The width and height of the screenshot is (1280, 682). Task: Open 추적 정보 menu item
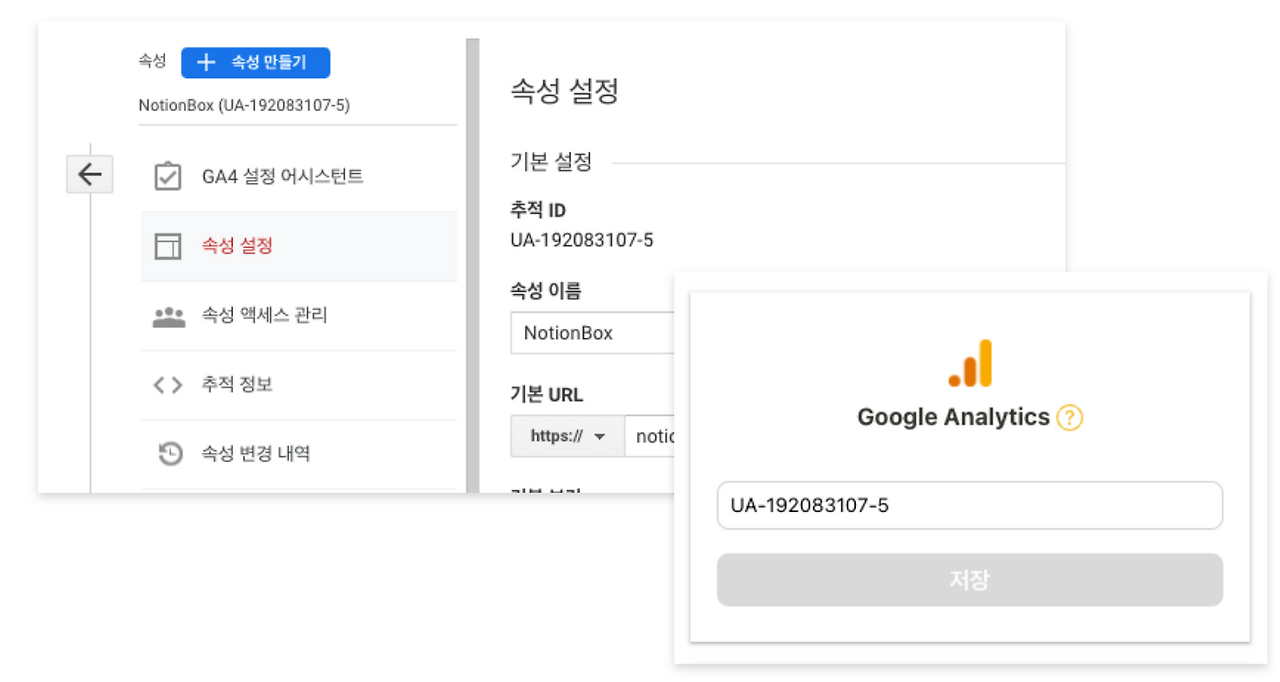tap(299, 385)
